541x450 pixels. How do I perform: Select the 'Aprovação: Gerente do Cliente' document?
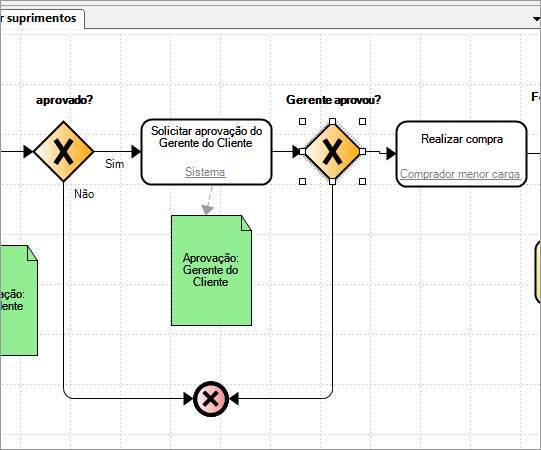coord(212,271)
